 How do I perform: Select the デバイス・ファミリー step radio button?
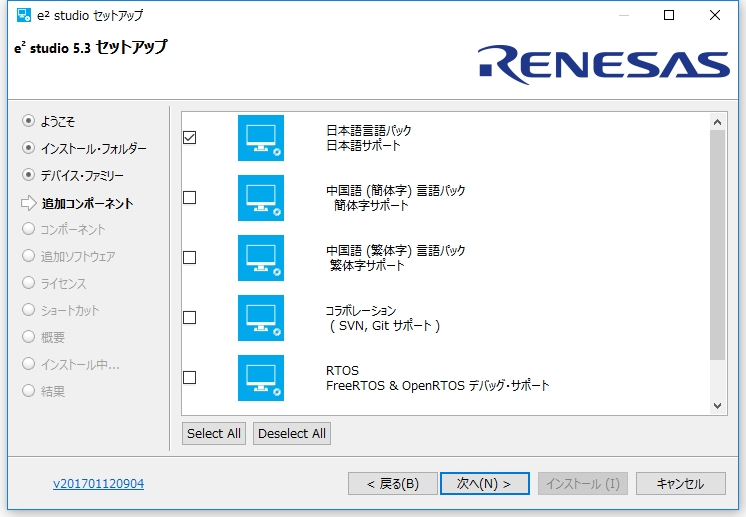point(29,175)
